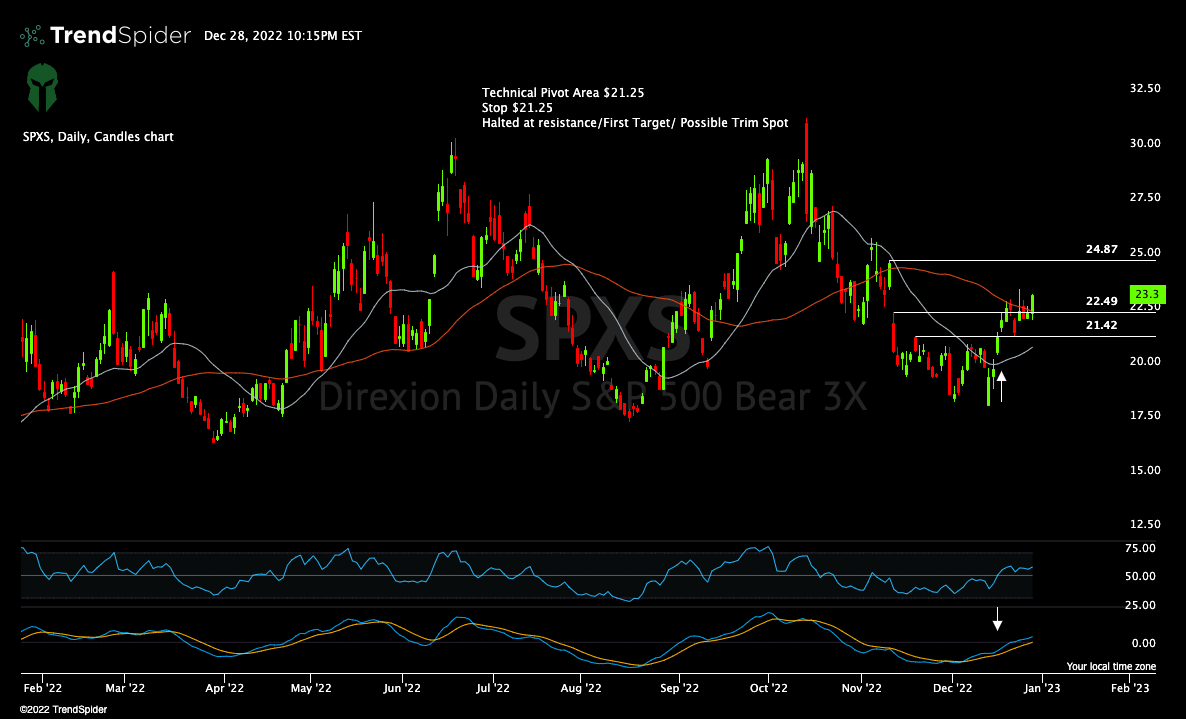Screen dimensions: 1186x719
Task: Click the 32.50 price axis label
Action: coord(1145,88)
